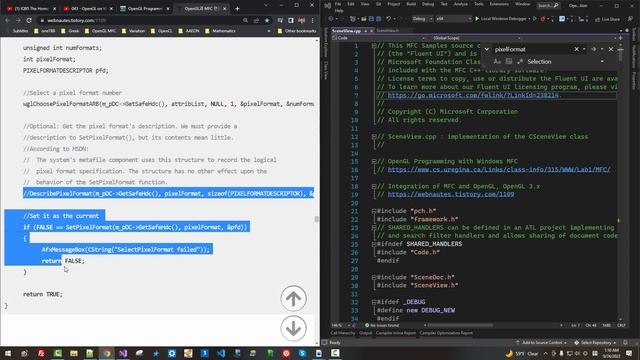This screenshot has width=640, height=360.
Task: Open the Build menu in Visual Studio
Action: click(x=411, y=4)
